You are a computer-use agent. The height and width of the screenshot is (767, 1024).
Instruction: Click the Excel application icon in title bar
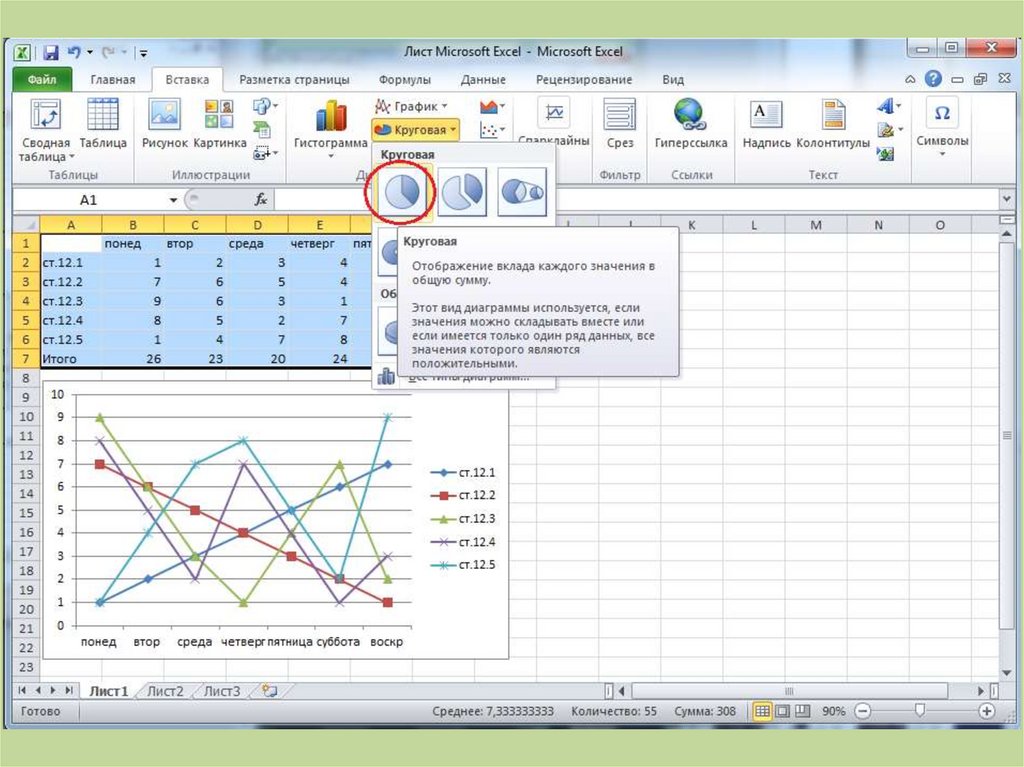pyautogui.click(x=23, y=53)
